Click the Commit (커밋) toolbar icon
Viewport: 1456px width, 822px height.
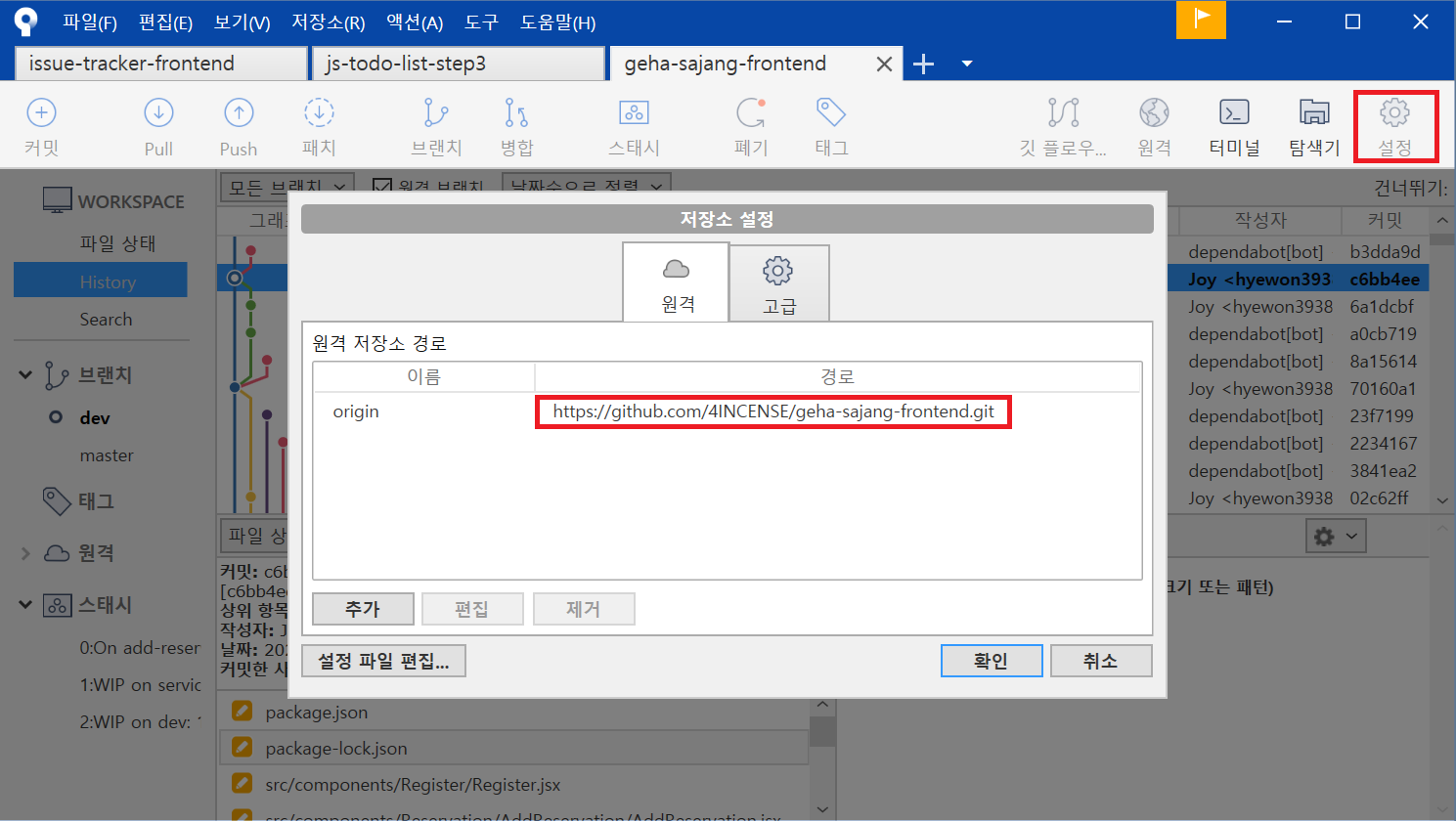pyautogui.click(x=41, y=113)
